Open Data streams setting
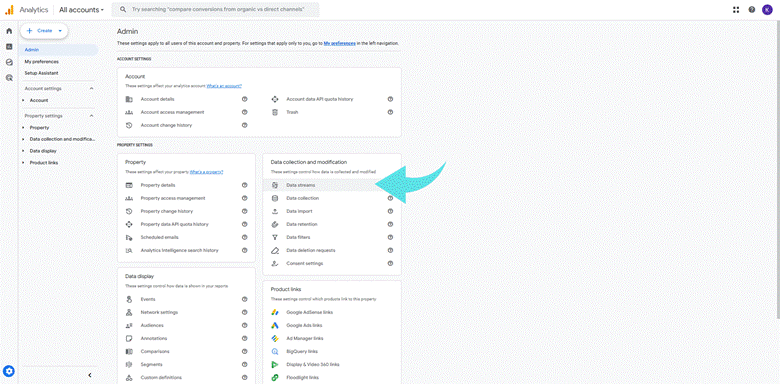780x384 pixels. point(332,185)
